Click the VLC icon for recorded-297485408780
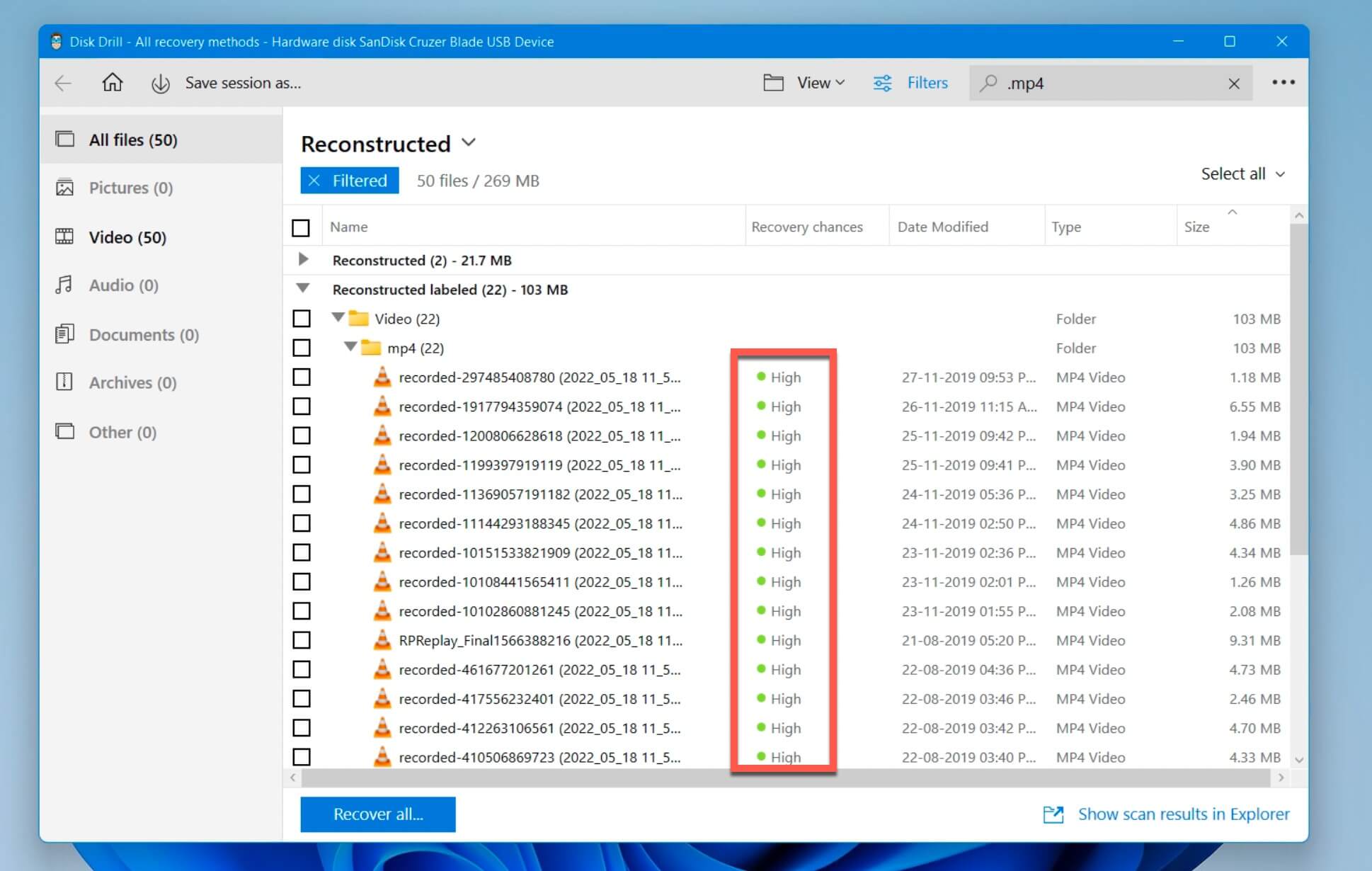The width and height of the screenshot is (1372, 871). 381,377
